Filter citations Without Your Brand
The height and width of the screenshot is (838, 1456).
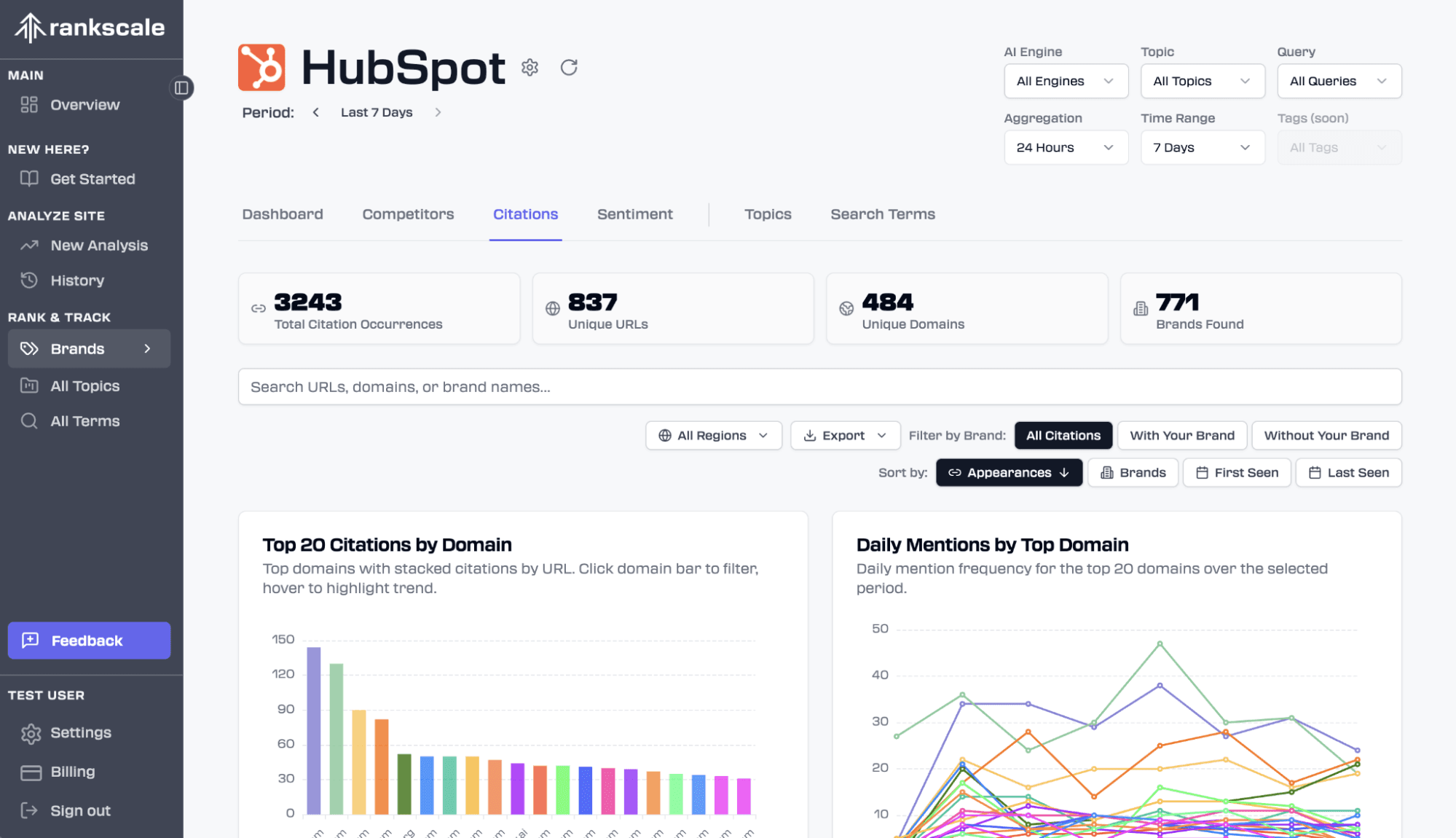[x=1326, y=435]
